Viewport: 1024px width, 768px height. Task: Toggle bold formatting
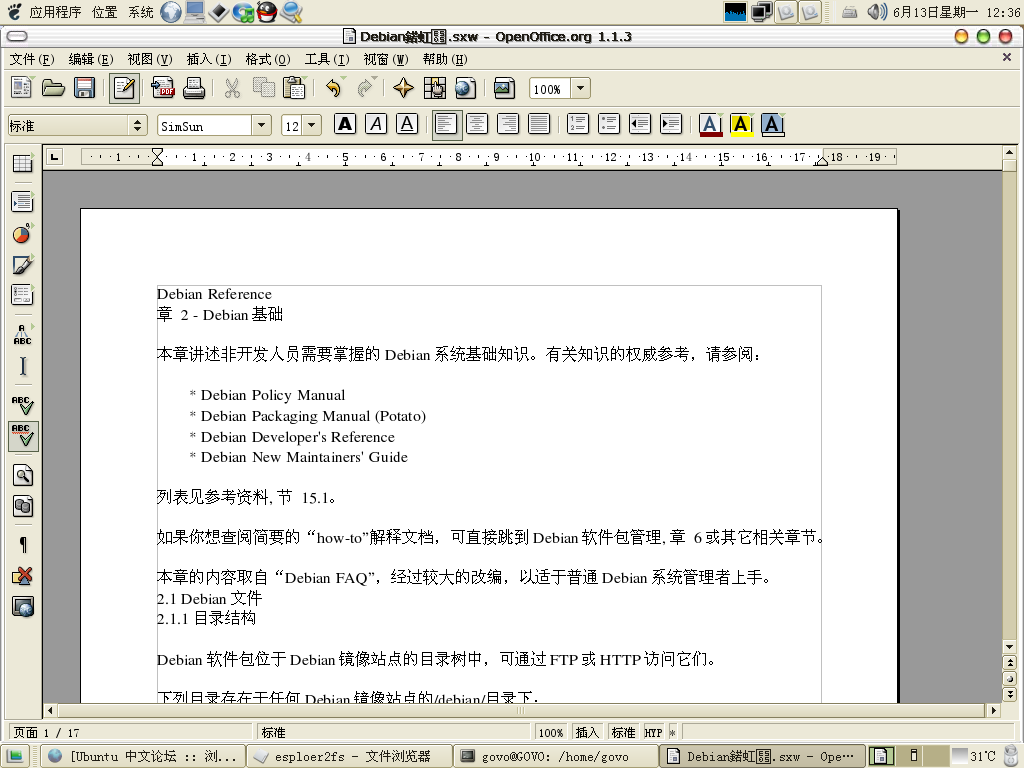tap(345, 124)
